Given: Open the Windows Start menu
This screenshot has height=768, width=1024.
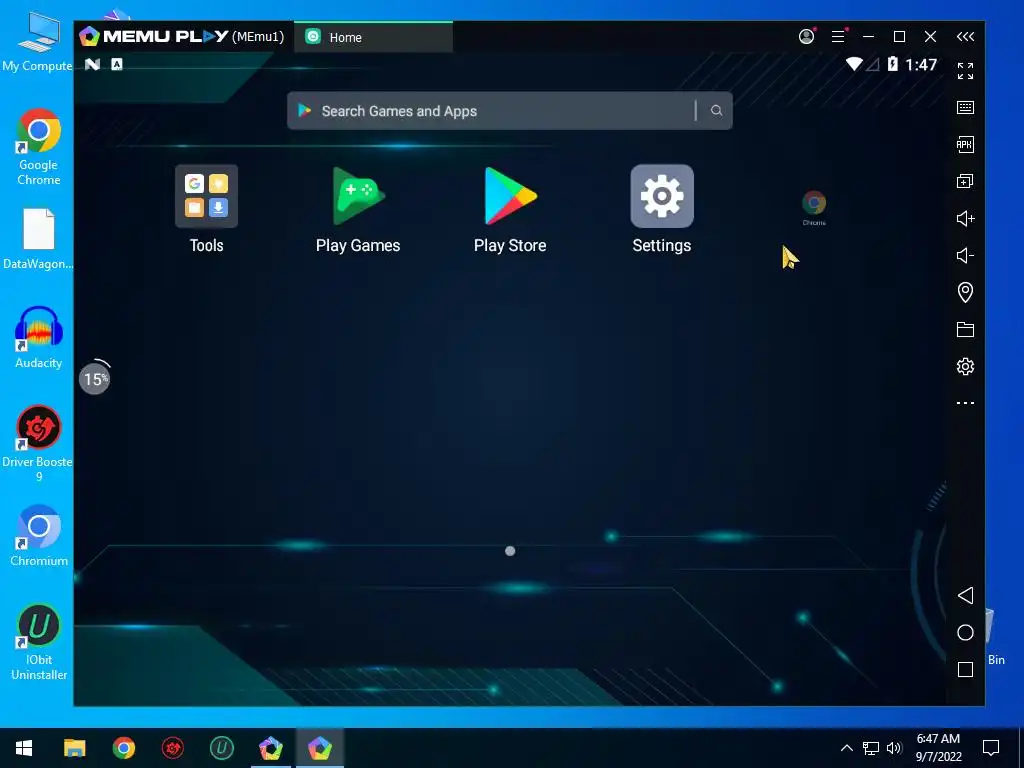Looking at the screenshot, I should tap(24, 748).
